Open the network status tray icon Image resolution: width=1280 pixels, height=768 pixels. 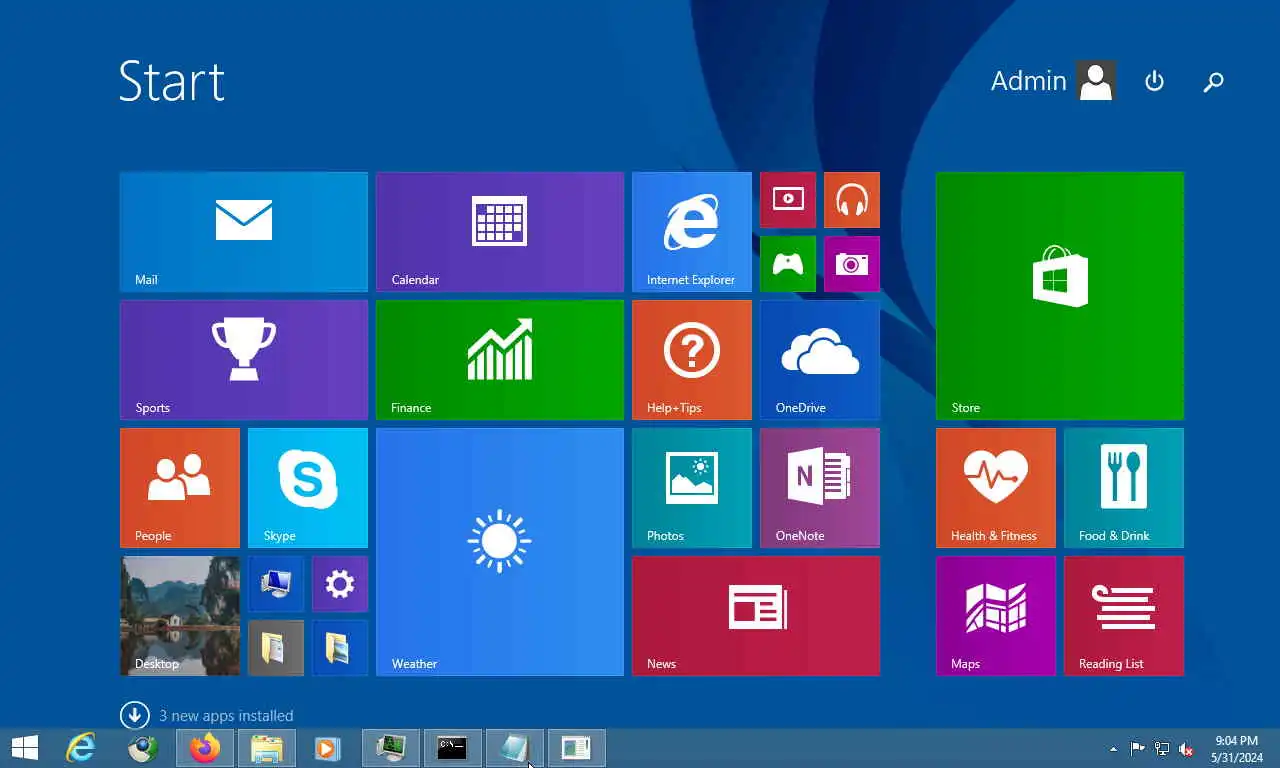tap(1162, 749)
